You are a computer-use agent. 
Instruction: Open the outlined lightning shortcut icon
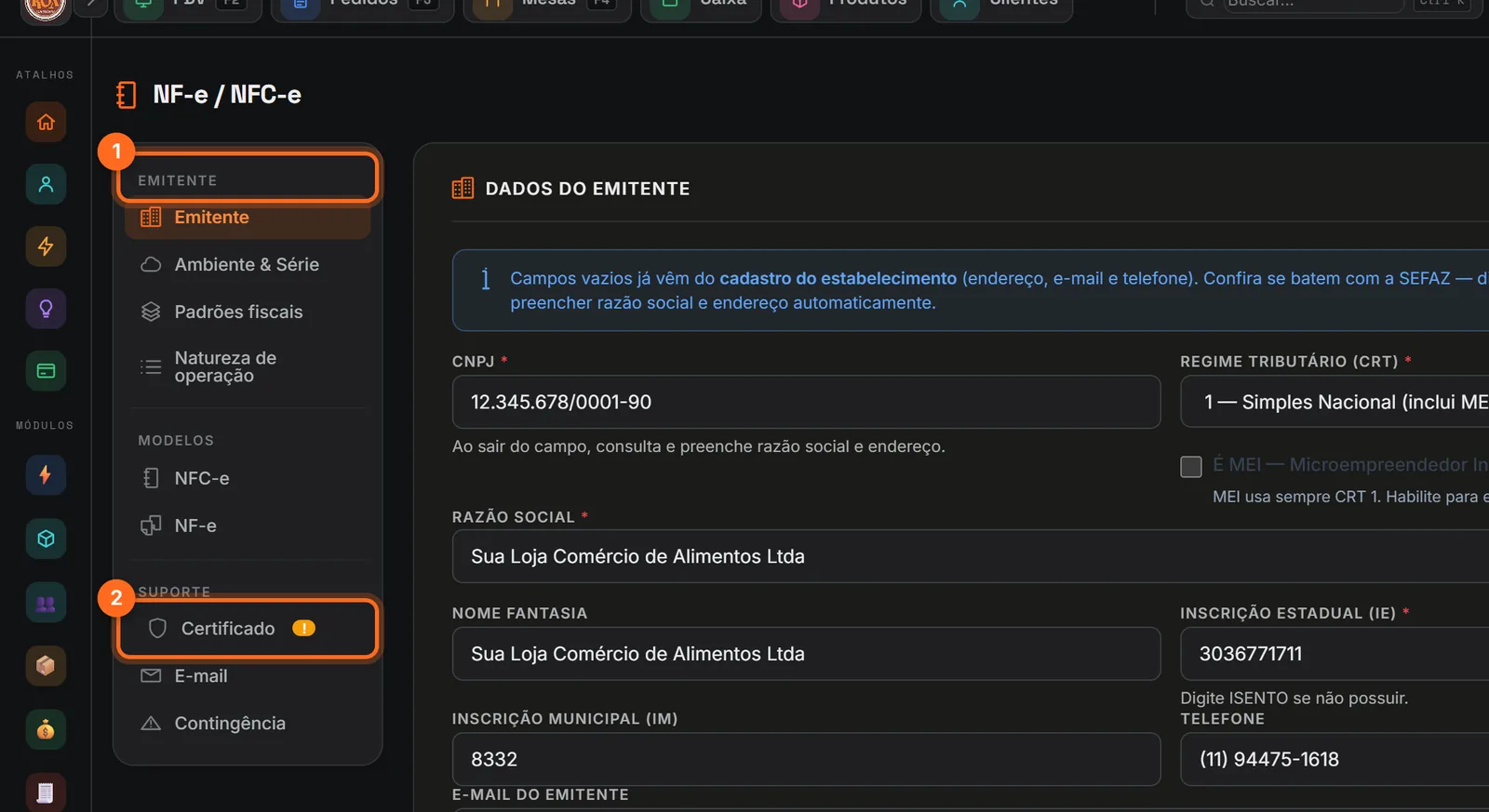click(46, 246)
